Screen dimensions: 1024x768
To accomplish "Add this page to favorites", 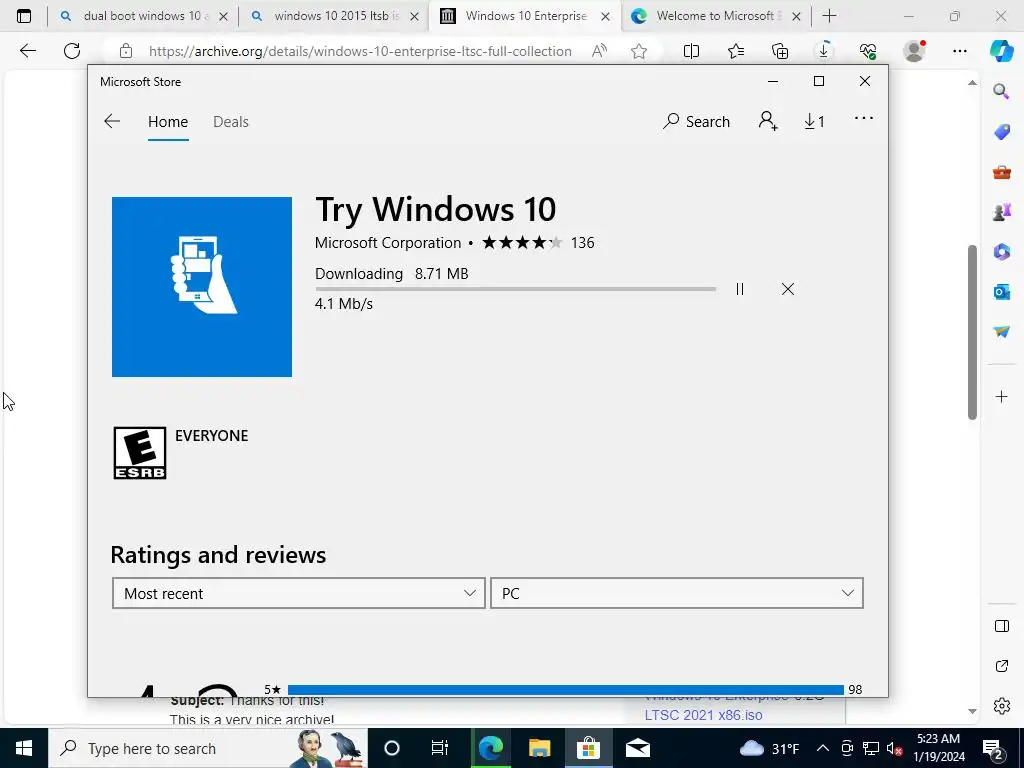I will [x=639, y=51].
